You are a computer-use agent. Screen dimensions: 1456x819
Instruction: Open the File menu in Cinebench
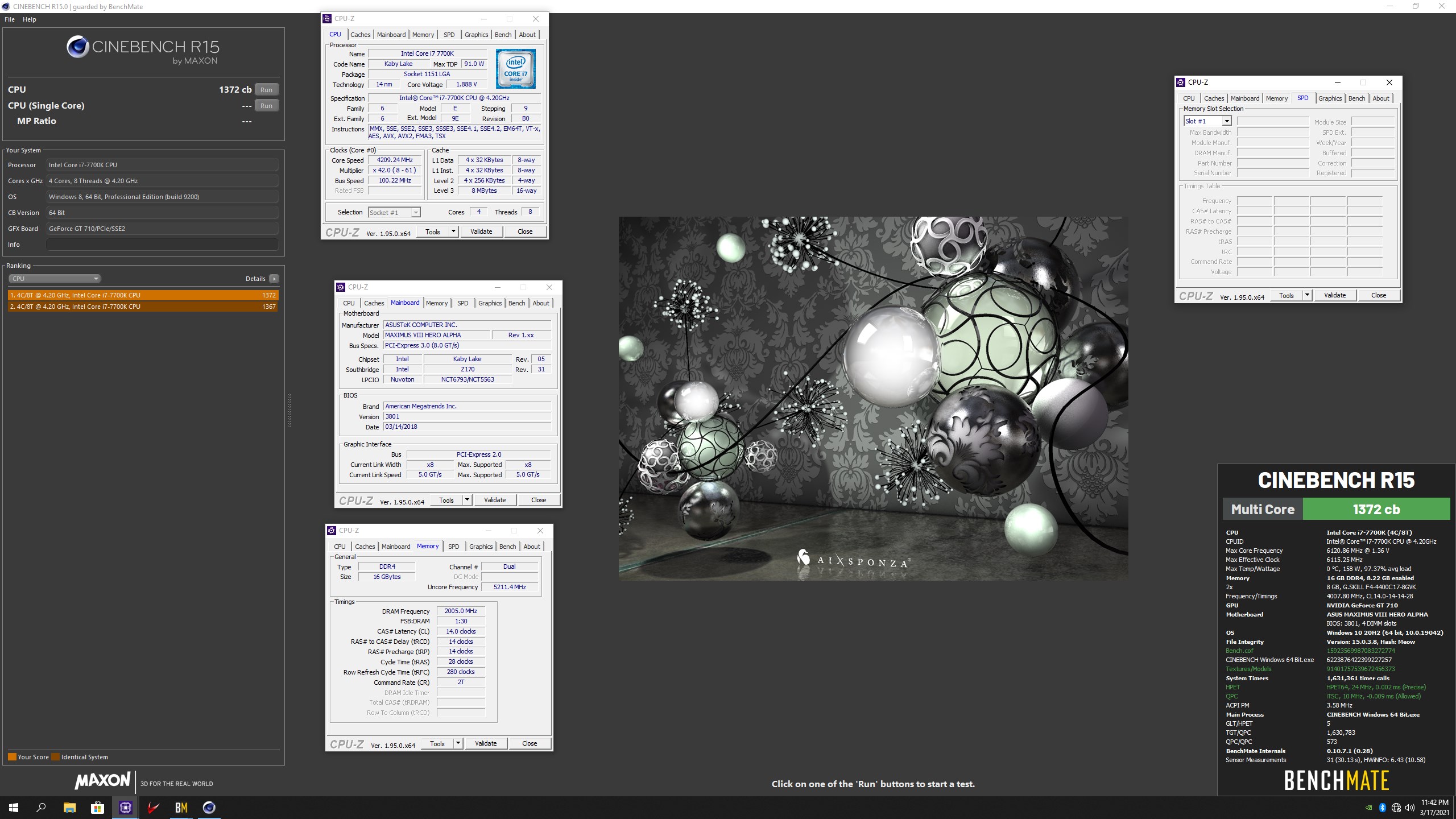click(x=10, y=19)
